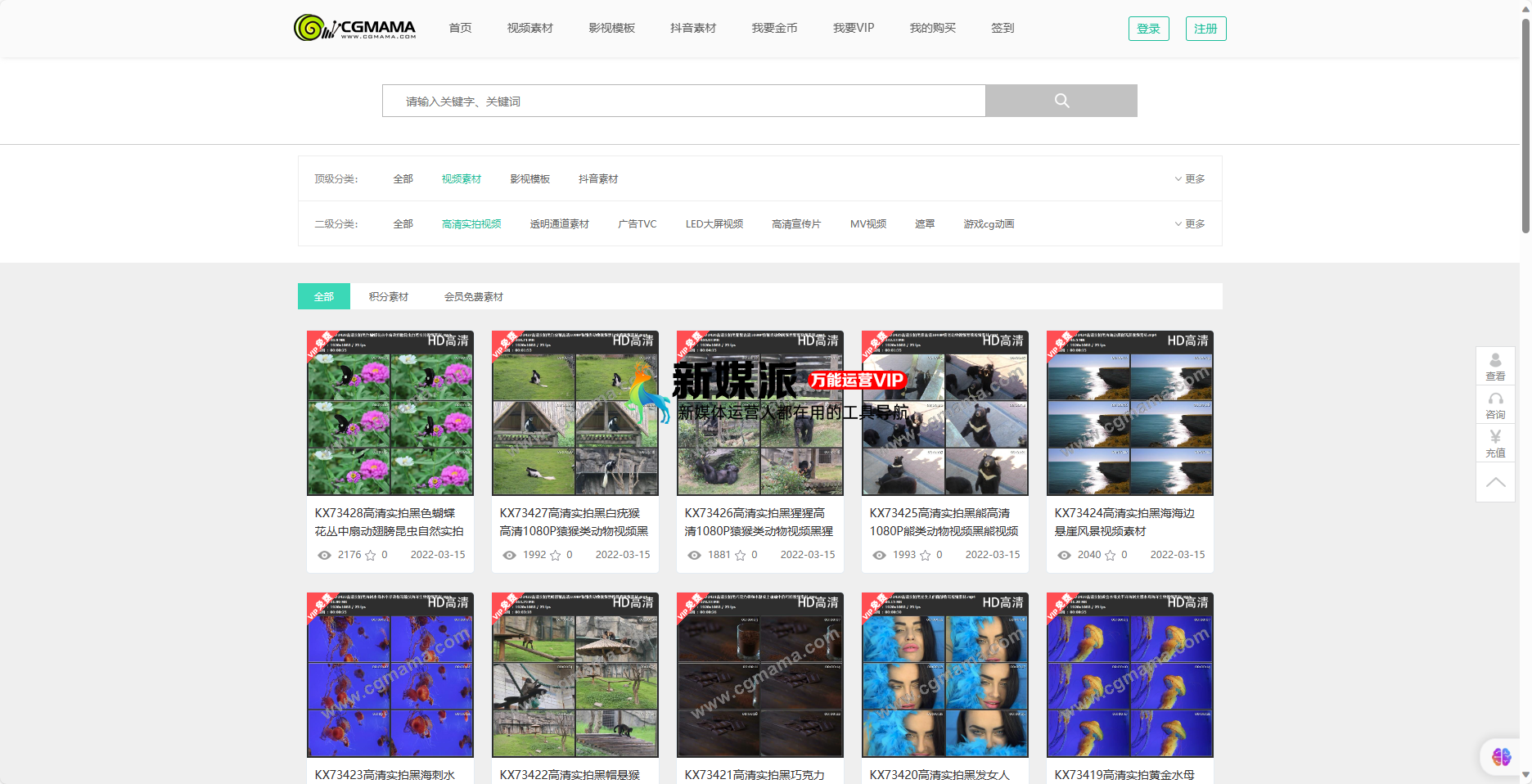Open the 影视模板 top nav item
The image size is (1532, 784).
click(x=612, y=28)
